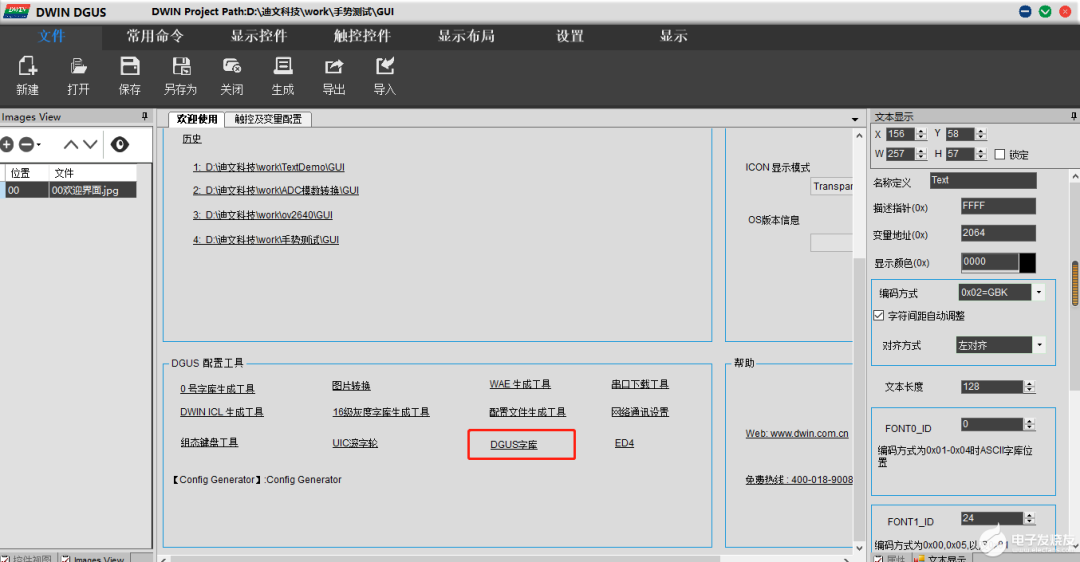Open the 文件 menu tab
1080x562 pixels.
(52, 36)
